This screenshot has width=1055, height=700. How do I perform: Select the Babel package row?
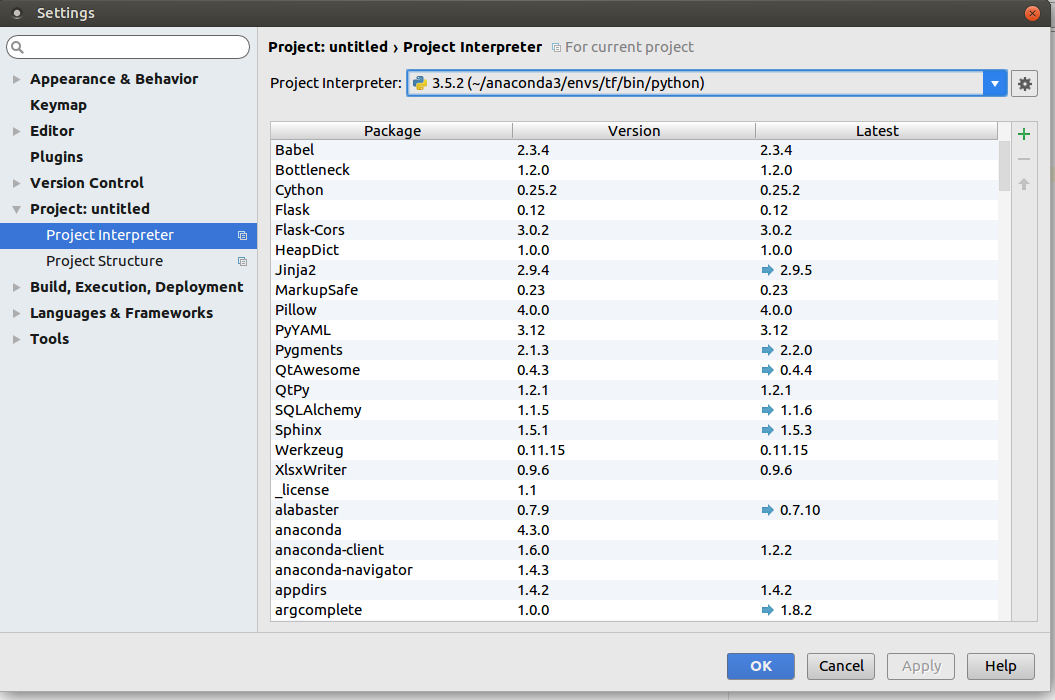point(634,150)
